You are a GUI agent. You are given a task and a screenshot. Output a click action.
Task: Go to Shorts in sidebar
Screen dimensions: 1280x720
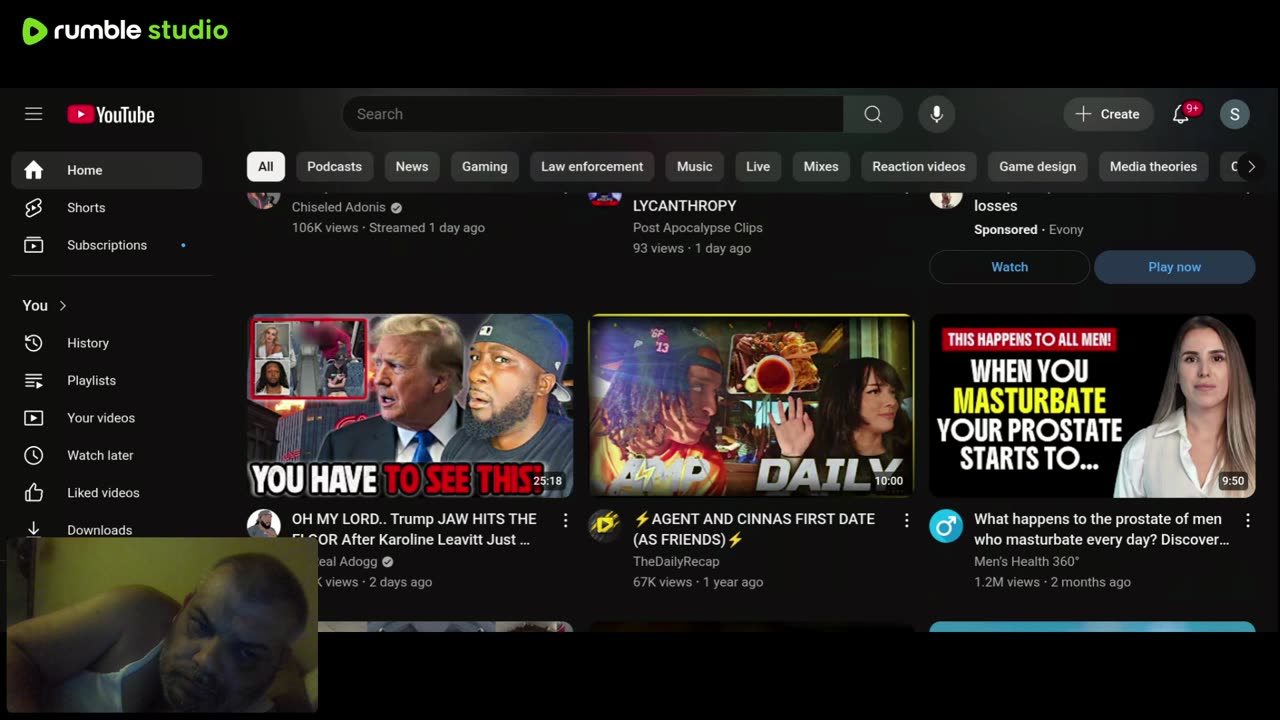(x=107, y=208)
